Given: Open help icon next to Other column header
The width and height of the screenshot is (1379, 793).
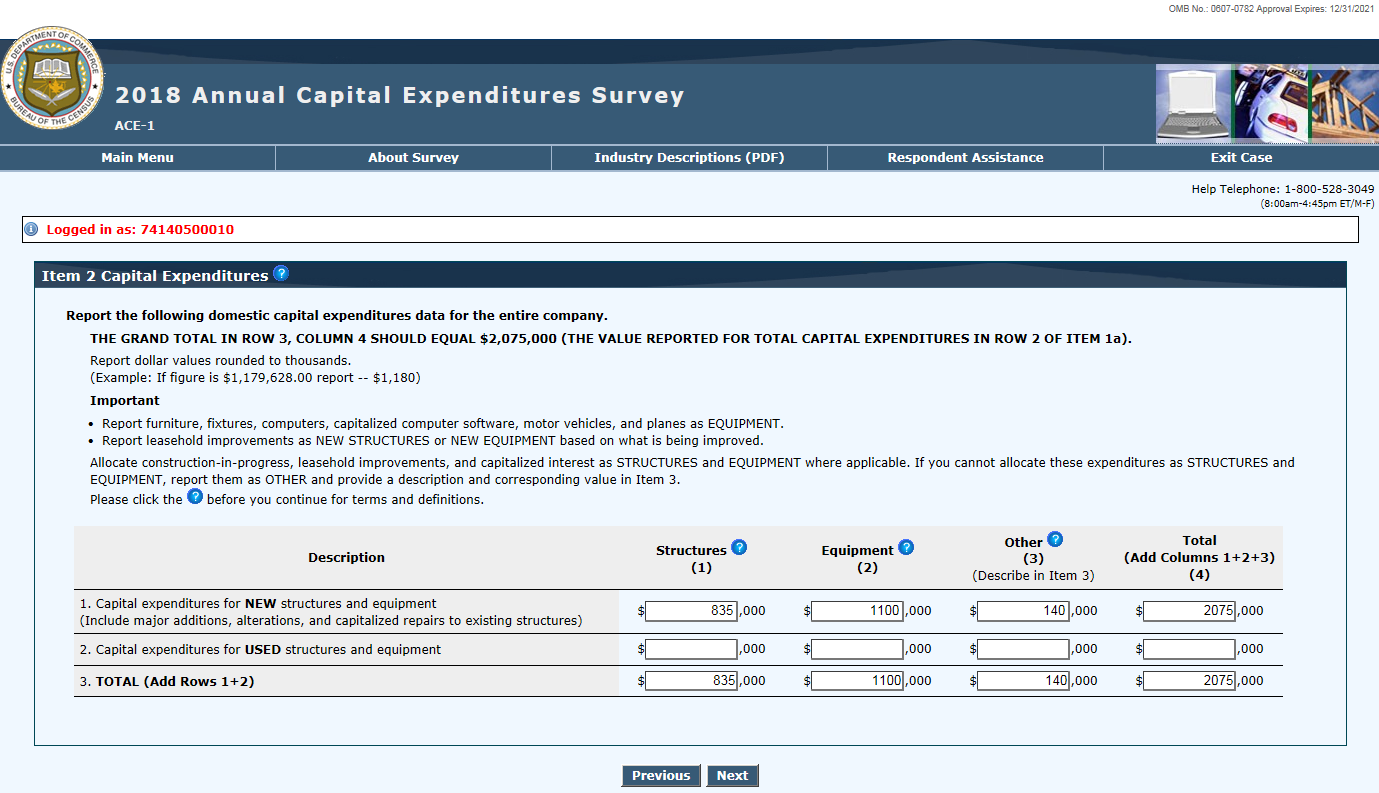Looking at the screenshot, I should [x=1055, y=539].
